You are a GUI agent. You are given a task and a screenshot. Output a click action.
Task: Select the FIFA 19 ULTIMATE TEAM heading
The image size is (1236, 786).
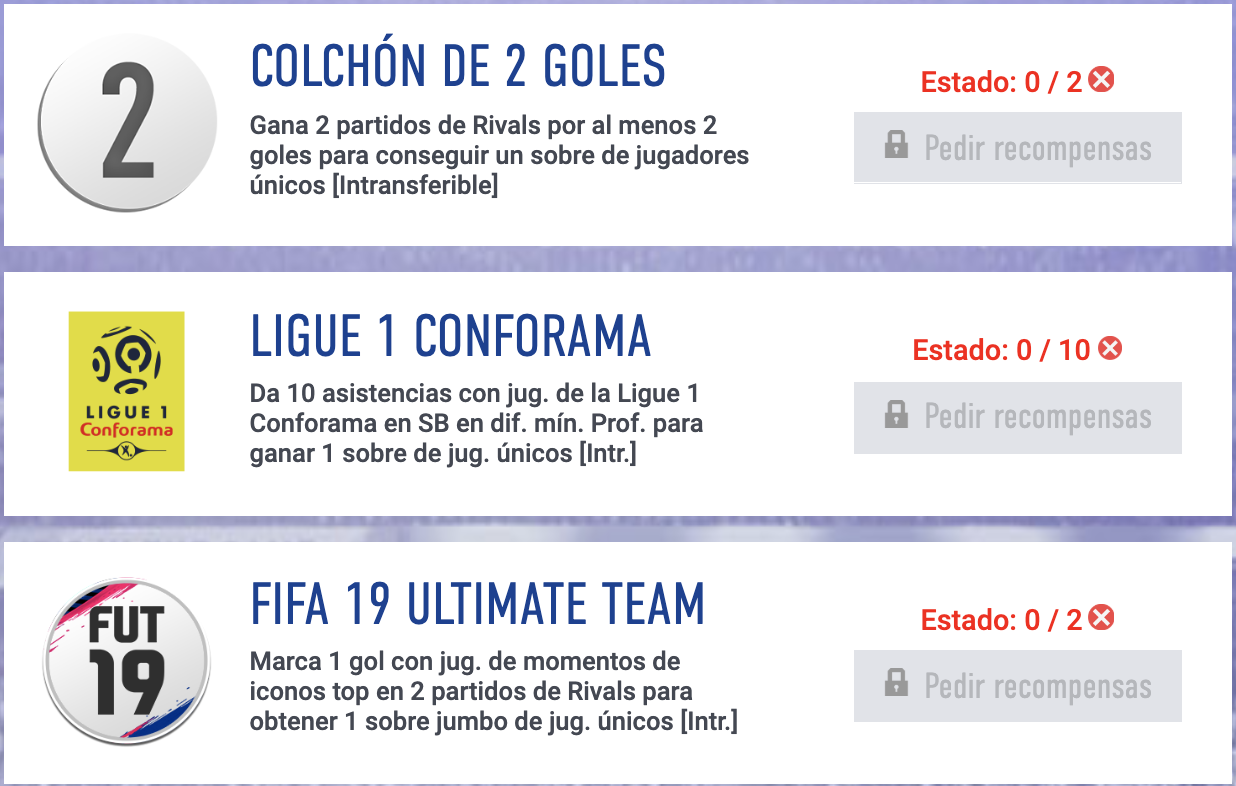pos(476,605)
